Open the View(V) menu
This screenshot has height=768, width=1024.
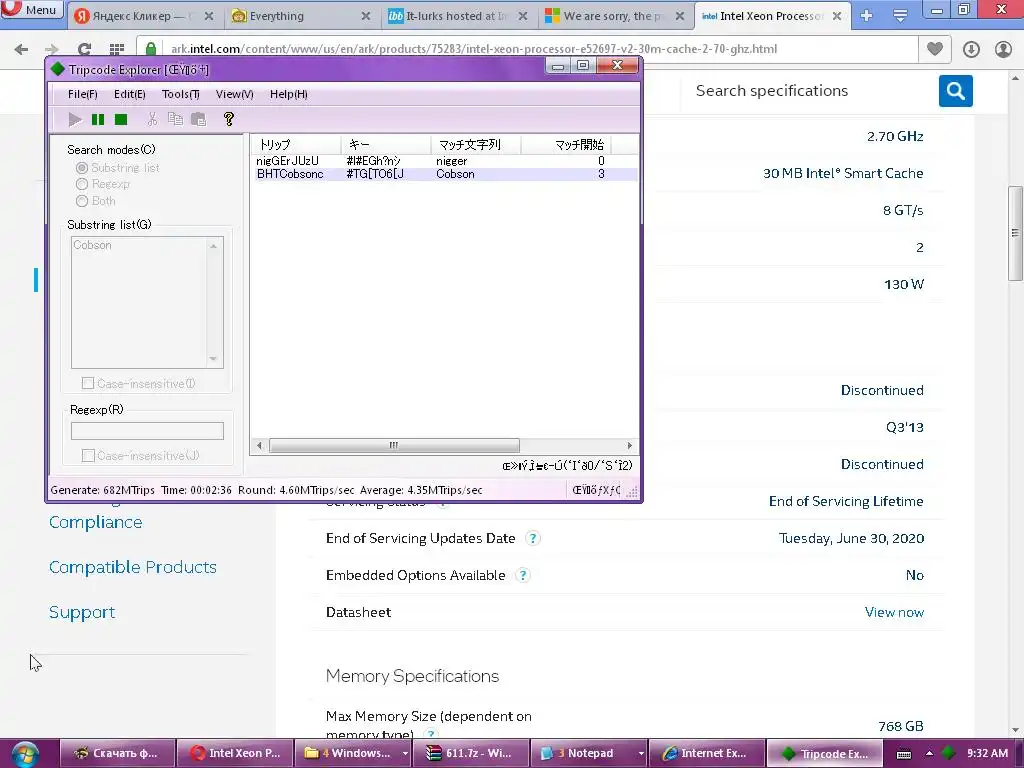point(234,94)
